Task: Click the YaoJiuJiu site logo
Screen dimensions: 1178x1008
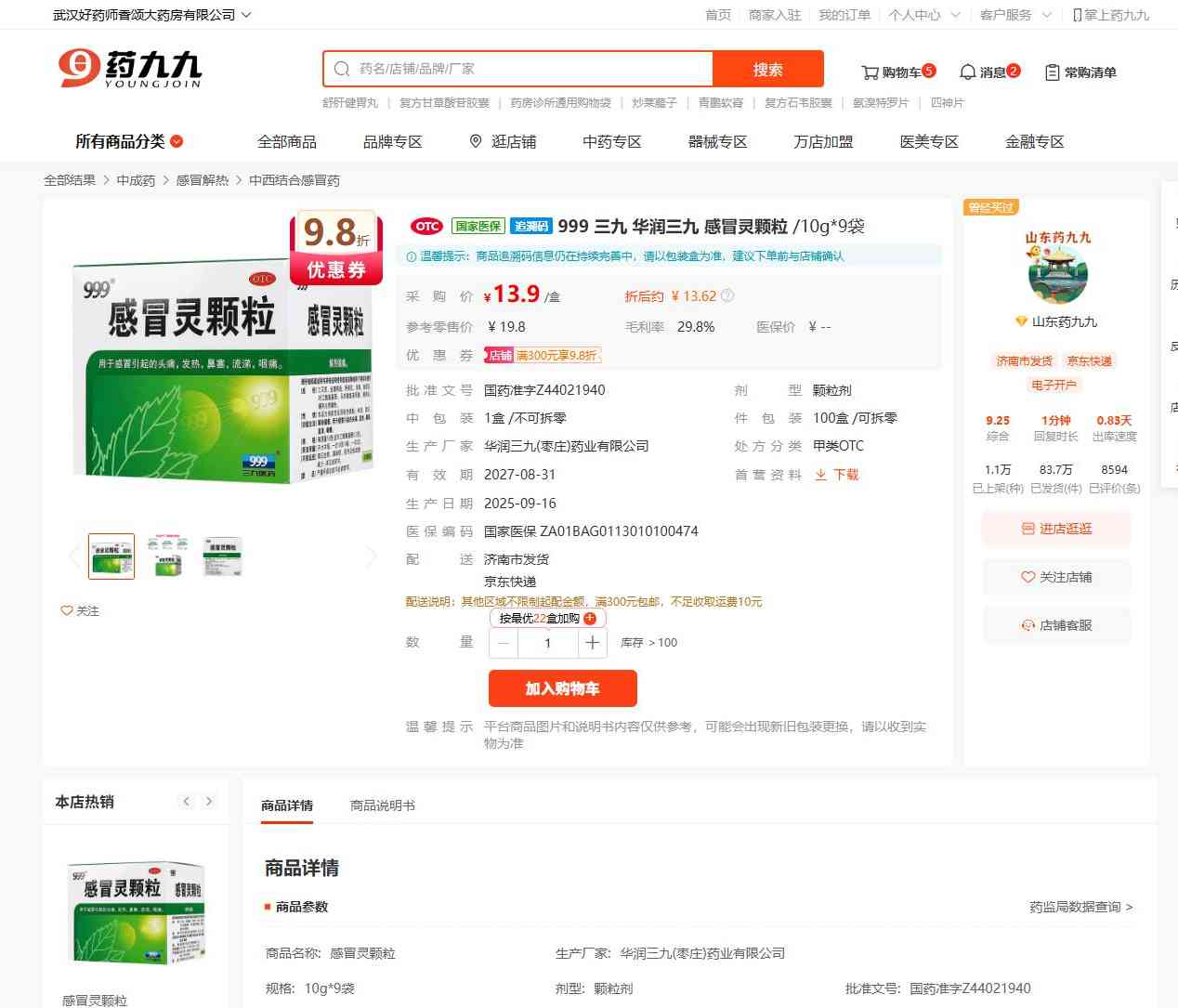Action: tap(130, 69)
